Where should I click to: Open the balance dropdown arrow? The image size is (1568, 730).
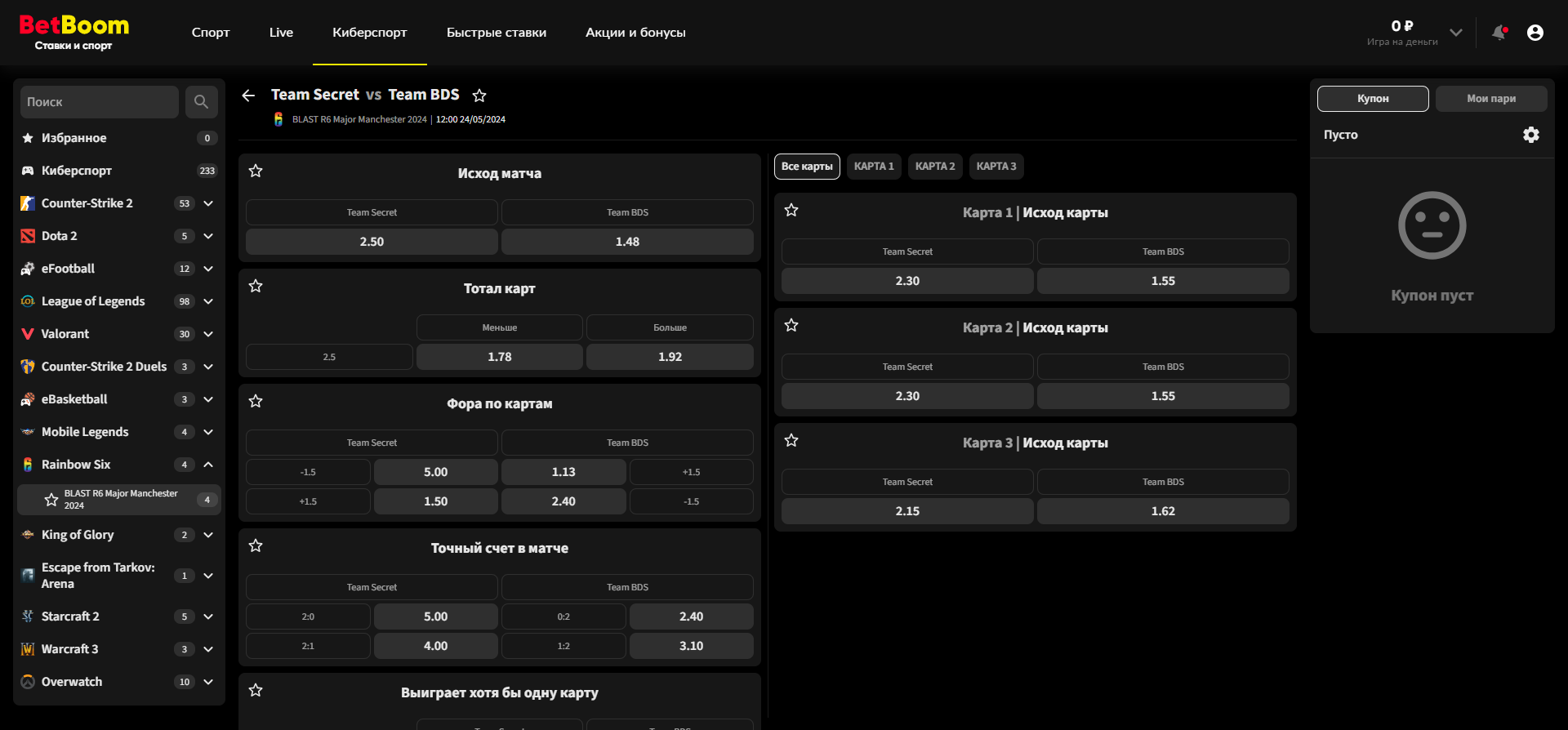coord(1455,33)
